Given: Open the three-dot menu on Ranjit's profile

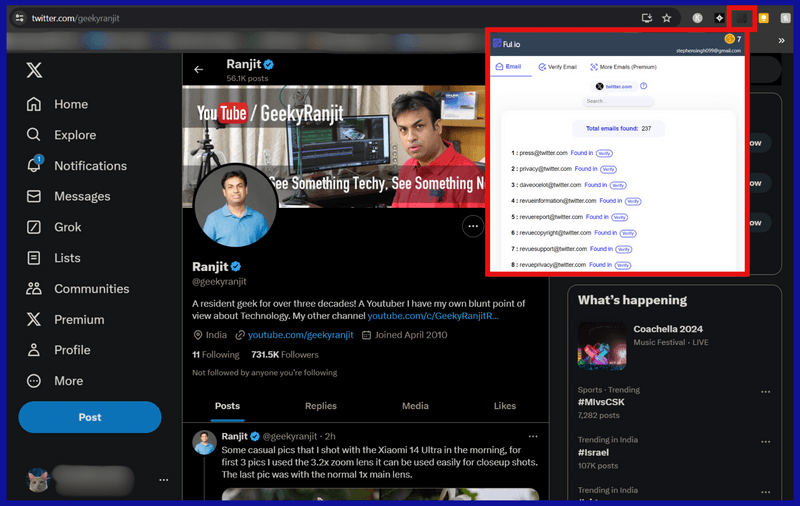Looking at the screenshot, I should click(x=473, y=226).
